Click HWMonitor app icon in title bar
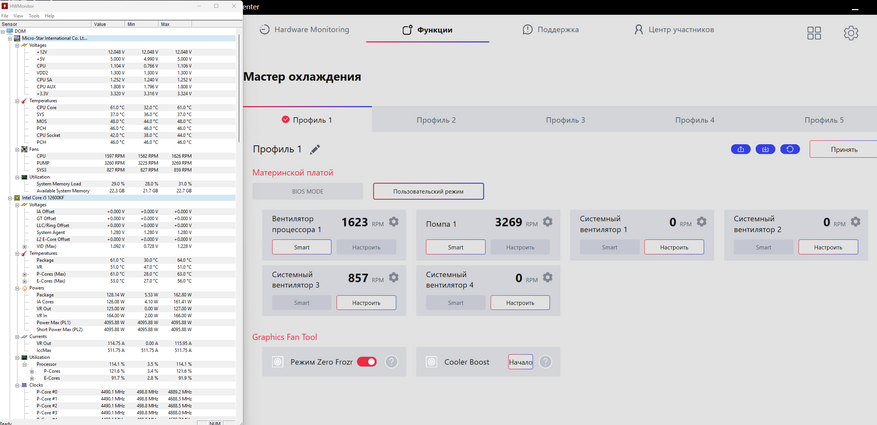Image resolution: width=877 pixels, height=425 pixels. [x=5, y=6]
